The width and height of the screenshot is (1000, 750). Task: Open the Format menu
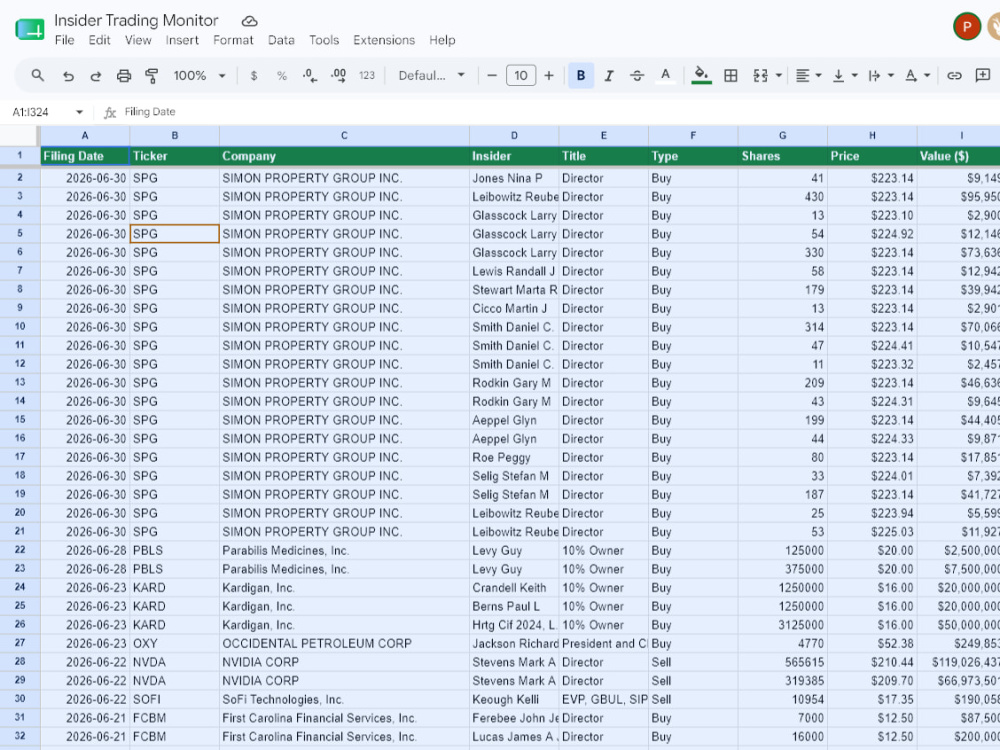tap(233, 40)
